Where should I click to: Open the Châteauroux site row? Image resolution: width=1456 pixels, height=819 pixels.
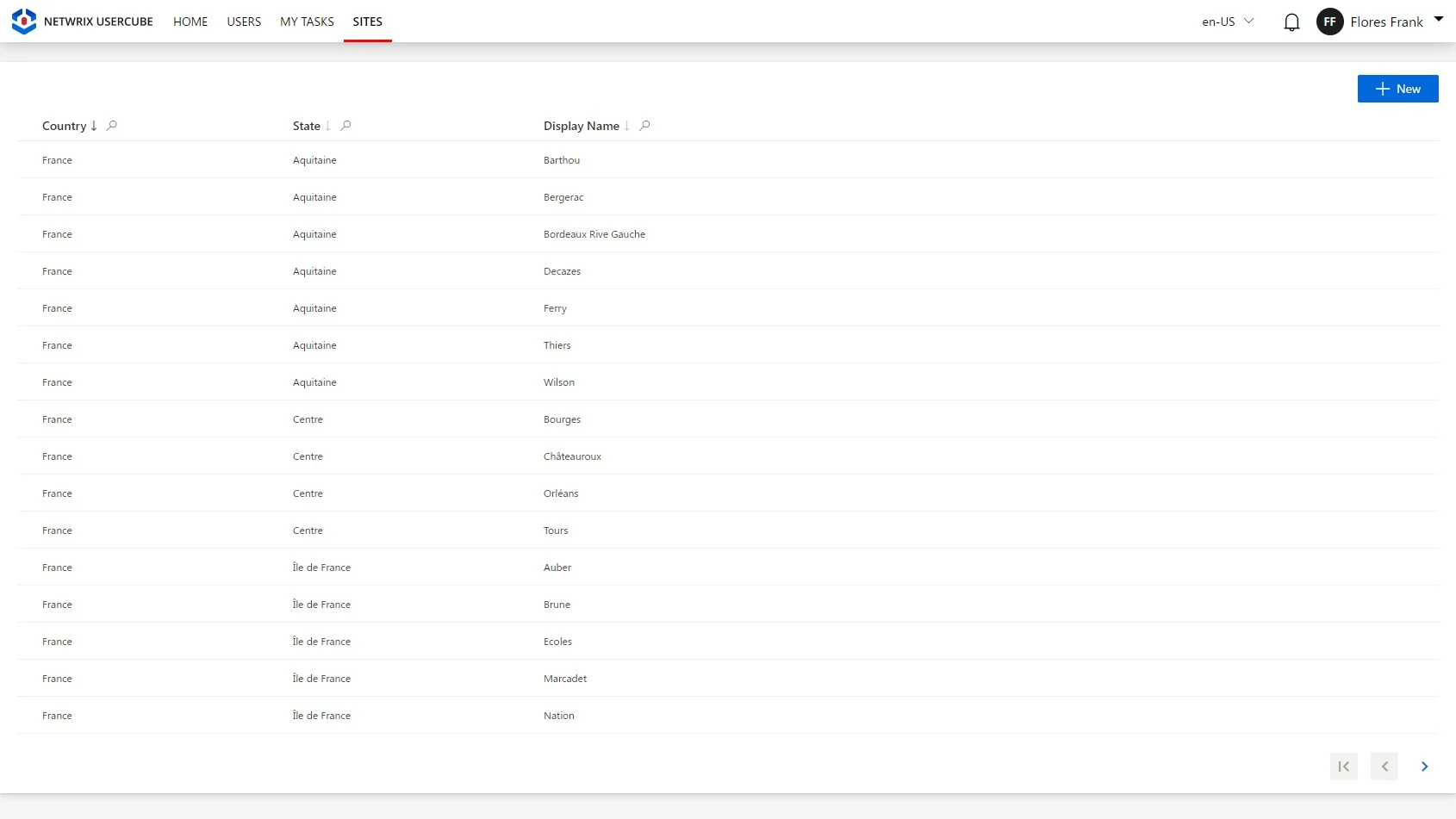click(728, 456)
